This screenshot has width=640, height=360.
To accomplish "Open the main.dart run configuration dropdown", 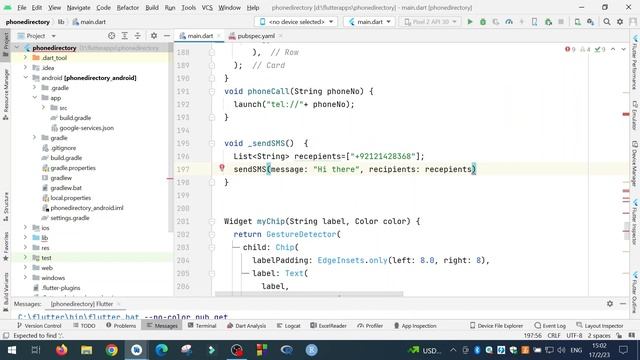I will click(369, 22).
